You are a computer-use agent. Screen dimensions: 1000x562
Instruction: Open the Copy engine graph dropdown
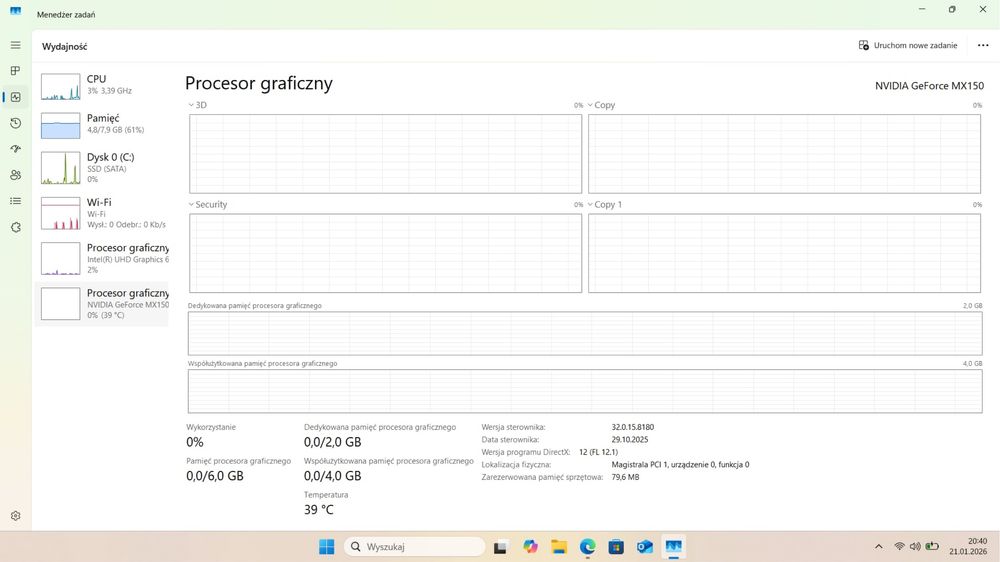click(601, 105)
